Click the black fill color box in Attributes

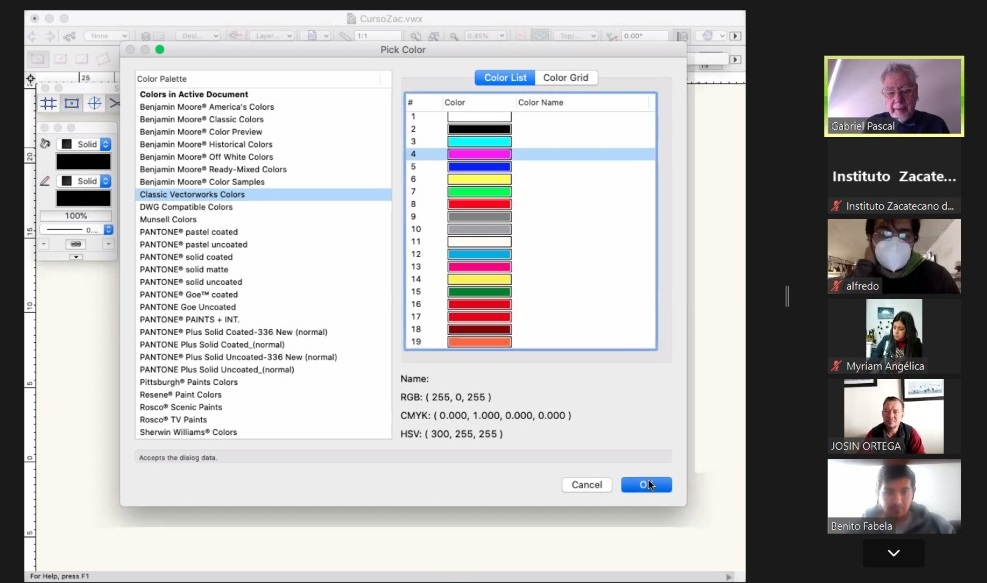[x=83, y=162]
